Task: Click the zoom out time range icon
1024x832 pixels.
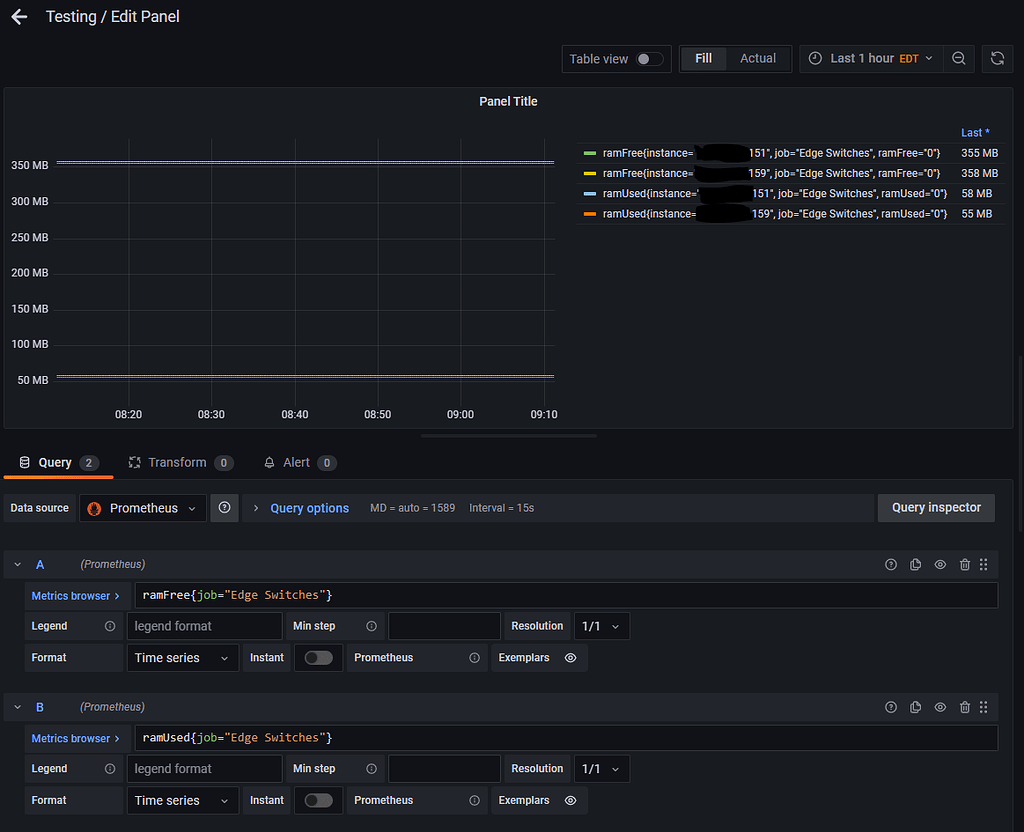Action: tap(958, 59)
